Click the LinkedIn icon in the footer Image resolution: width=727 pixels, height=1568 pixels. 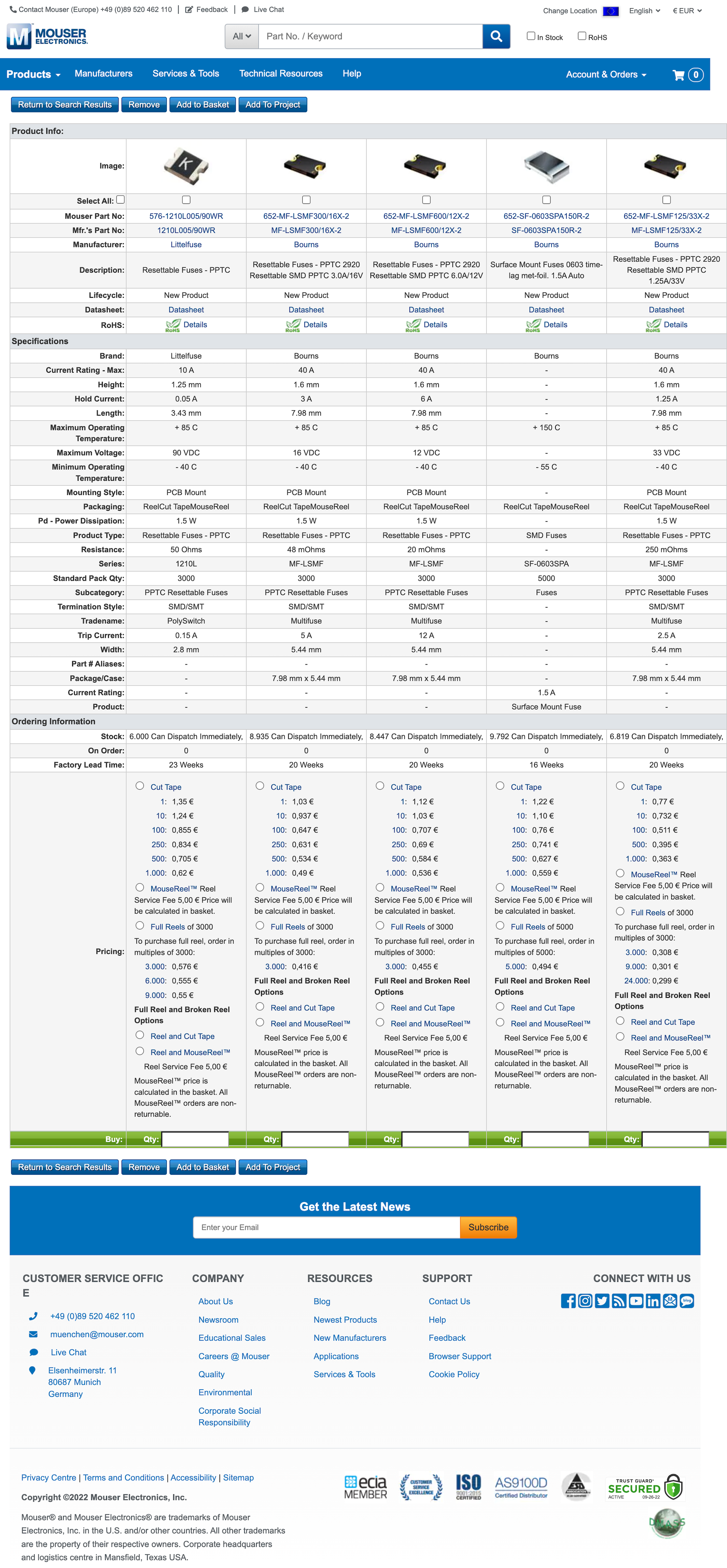pos(653,1301)
